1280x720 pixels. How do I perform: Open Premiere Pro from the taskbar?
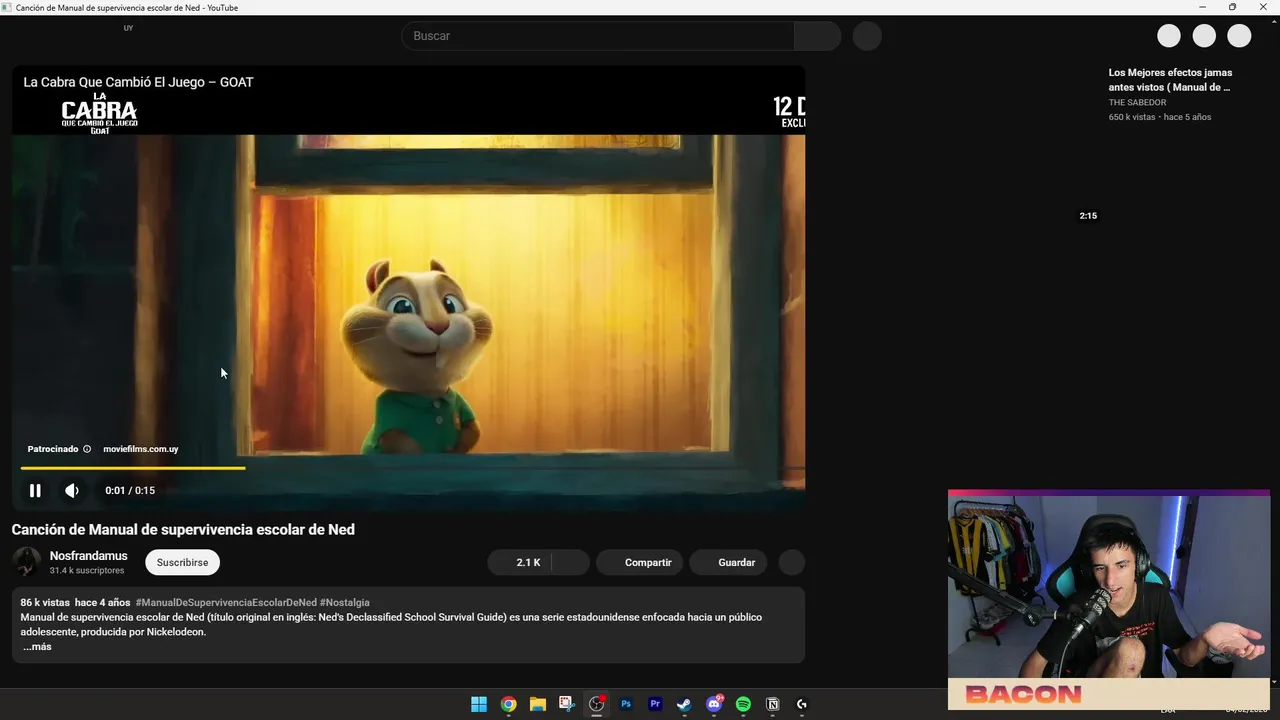coord(655,704)
